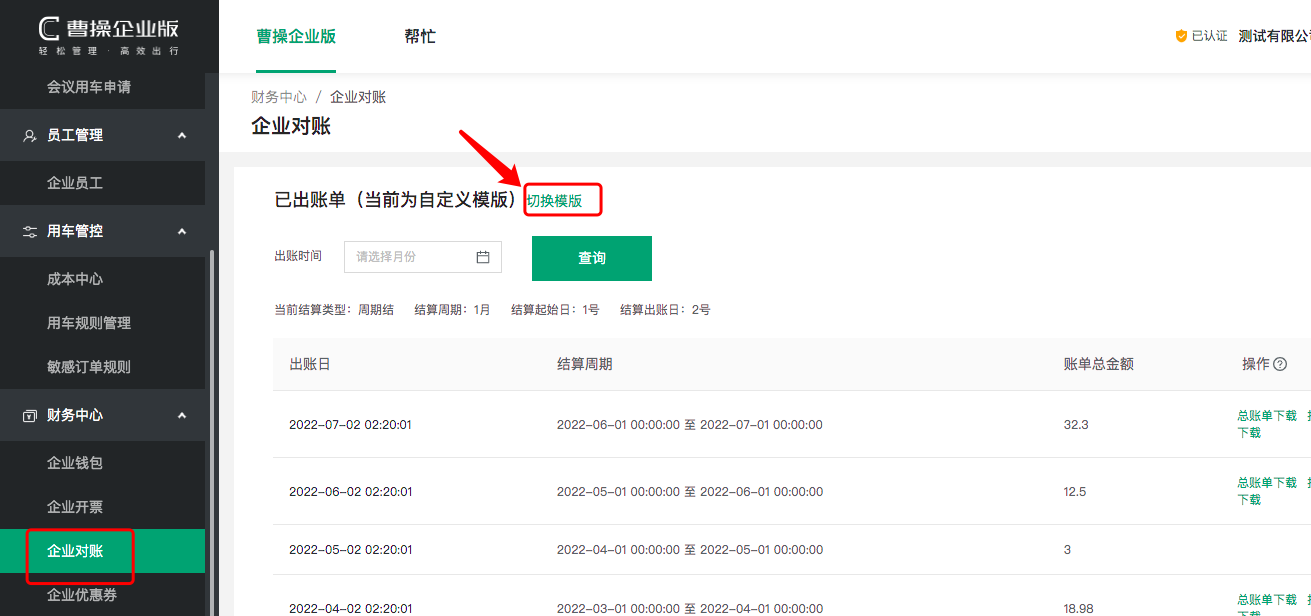Click the amount 32.3
Image resolution: width=1311 pixels, height=616 pixels.
[x=1076, y=425]
